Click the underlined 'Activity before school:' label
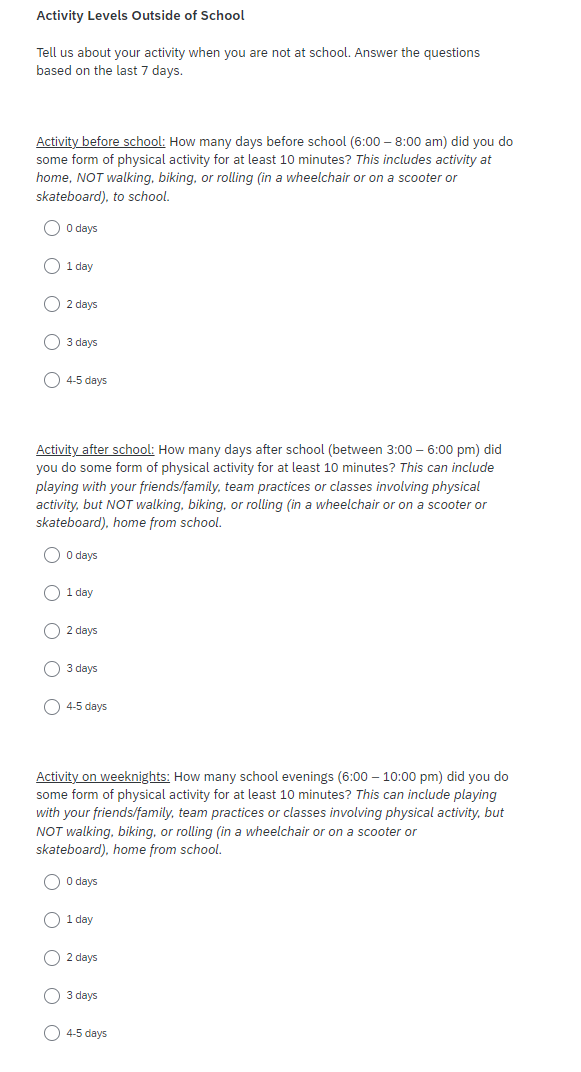This screenshot has height=1072, width=581. click(100, 142)
